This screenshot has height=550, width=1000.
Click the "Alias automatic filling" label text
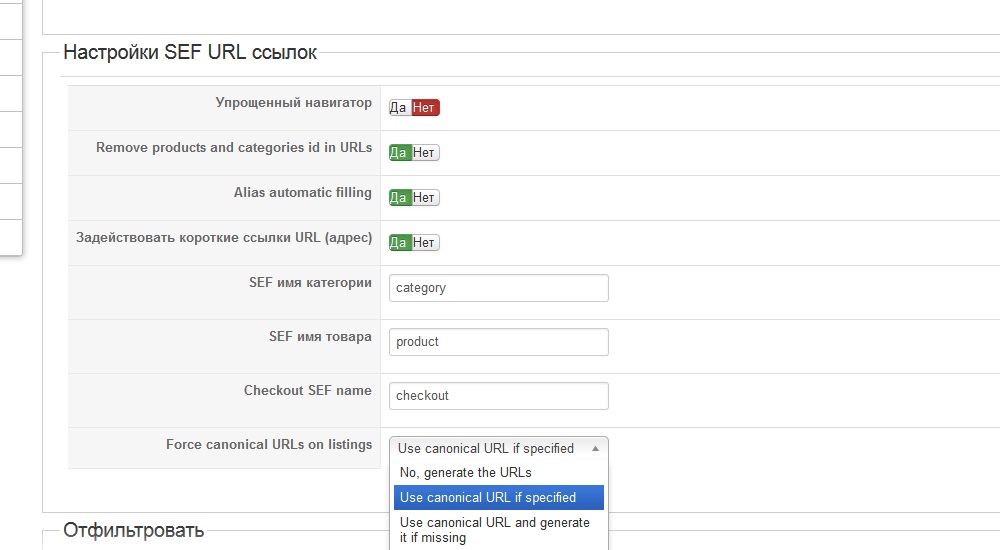coord(302,192)
